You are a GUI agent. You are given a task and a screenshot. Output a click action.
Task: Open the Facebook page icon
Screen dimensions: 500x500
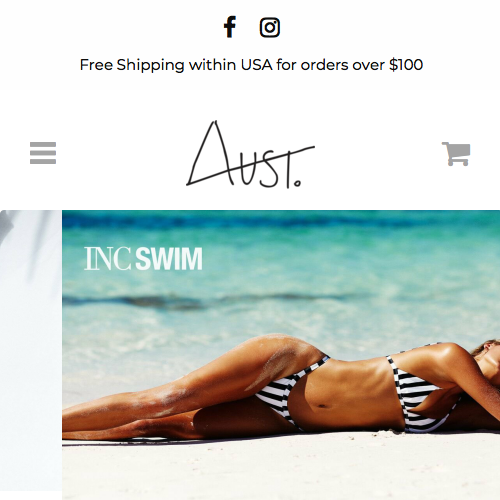click(230, 27)
